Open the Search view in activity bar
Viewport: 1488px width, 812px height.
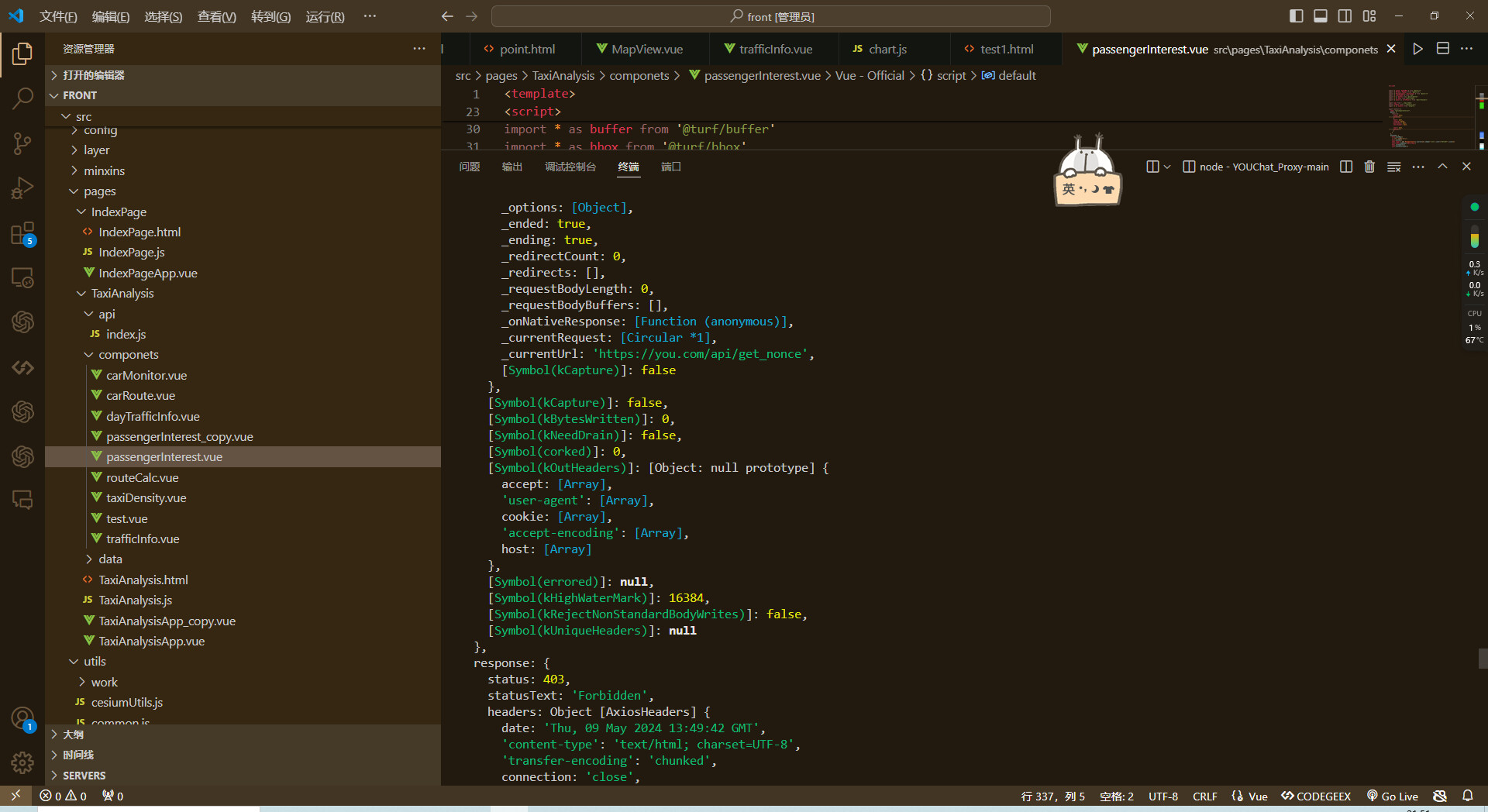[22, 98]
